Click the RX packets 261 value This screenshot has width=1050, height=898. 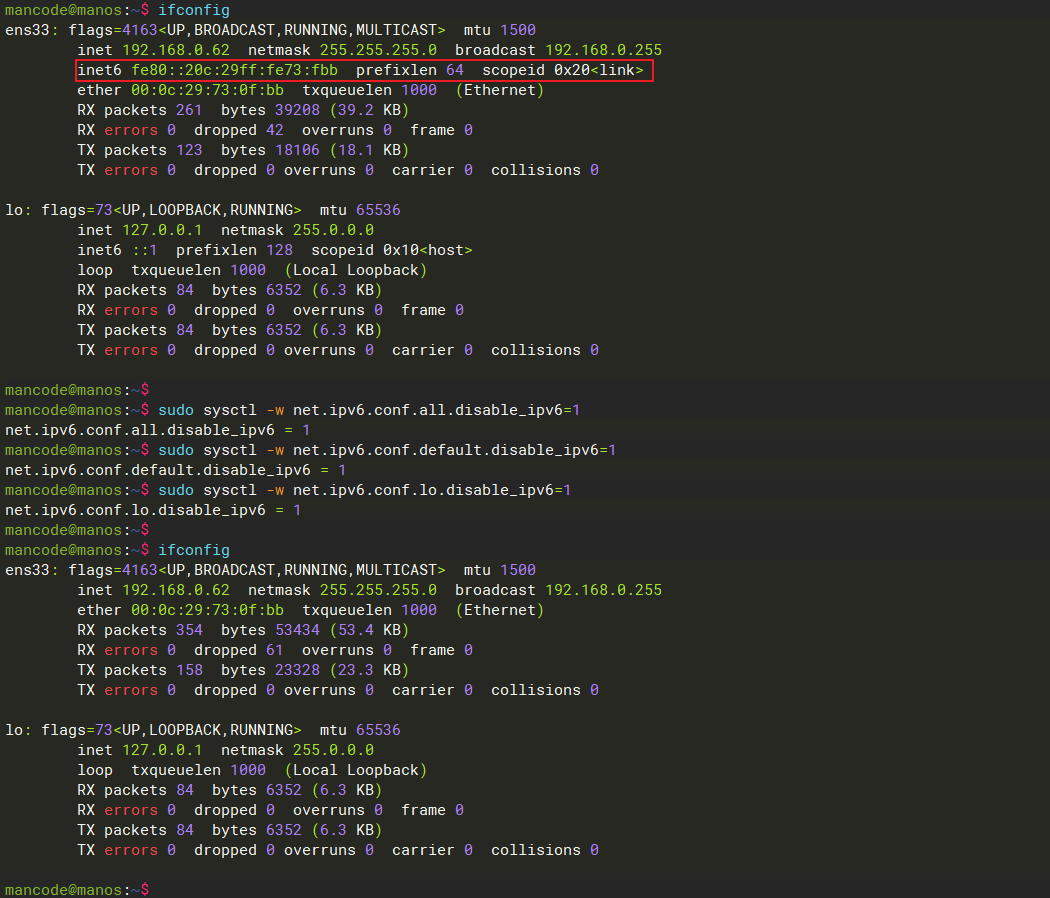tap(188, 110)
